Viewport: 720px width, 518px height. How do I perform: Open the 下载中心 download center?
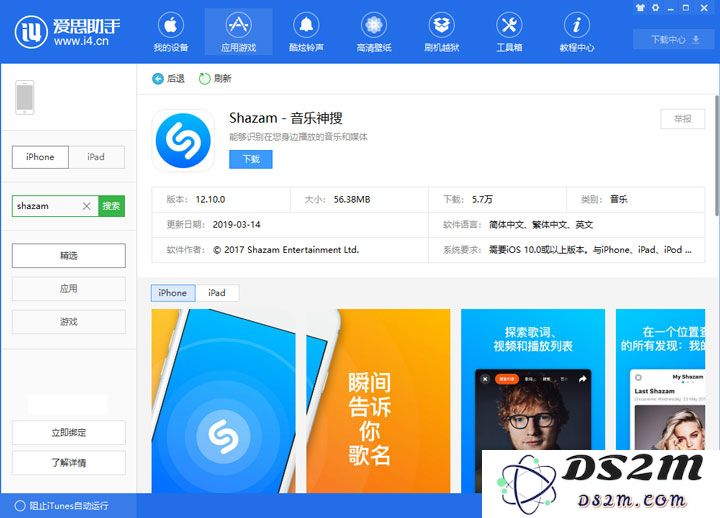(x=675, y=39)
